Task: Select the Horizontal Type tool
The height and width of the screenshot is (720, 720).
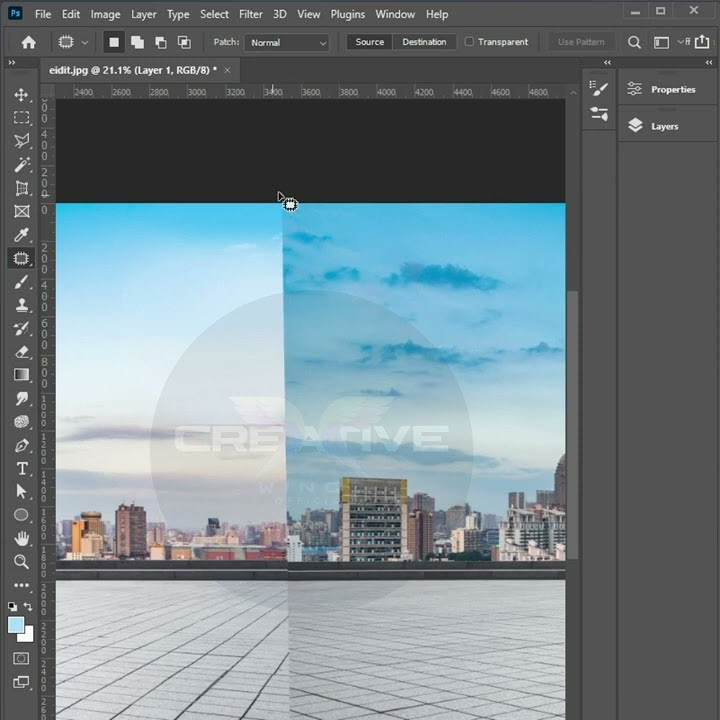Action: tap(21, 468)
